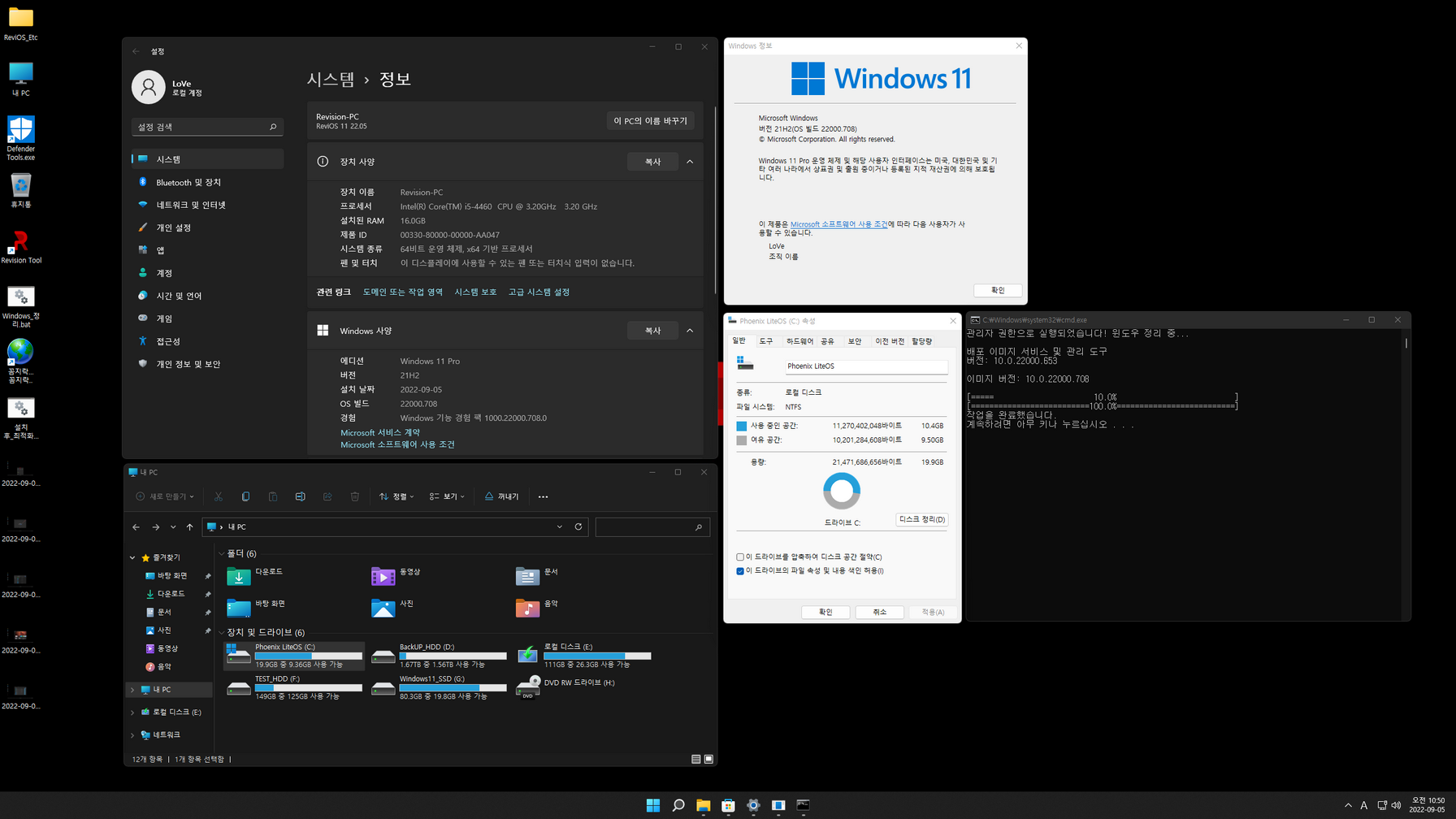This screenshot has width=1456, height=819.
Task: Switch to the 도구 tab in drive properties
Action: (x=766, y=341)
